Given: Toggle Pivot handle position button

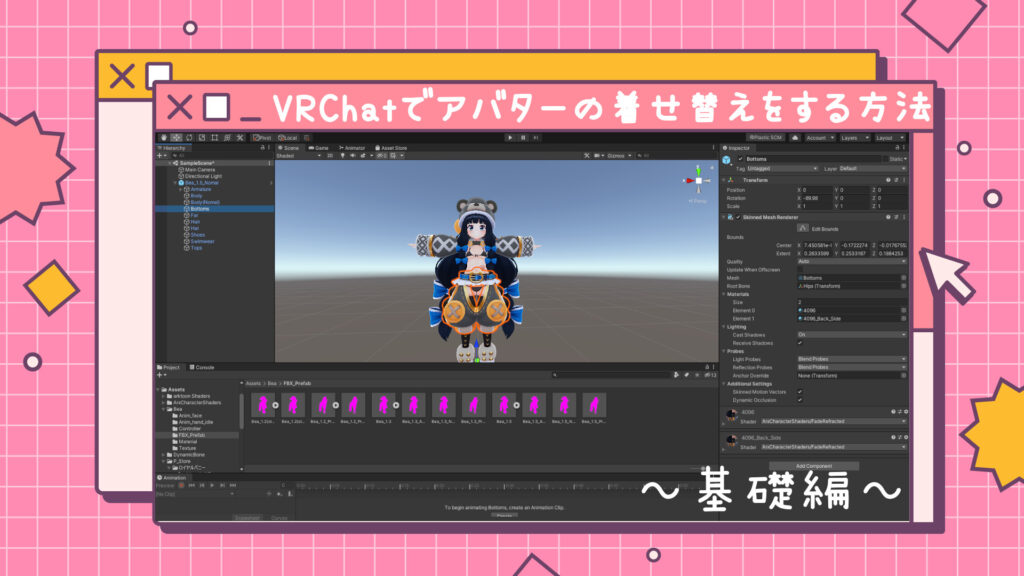Looking at the screenshot, I should [263, 138].
